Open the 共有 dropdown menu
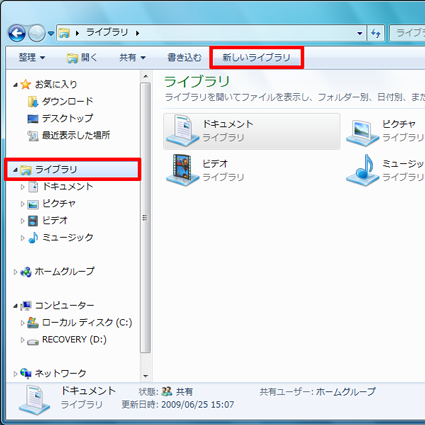This screenshot has height=425, width=425. pyautogui.click(x=132, y=58)
